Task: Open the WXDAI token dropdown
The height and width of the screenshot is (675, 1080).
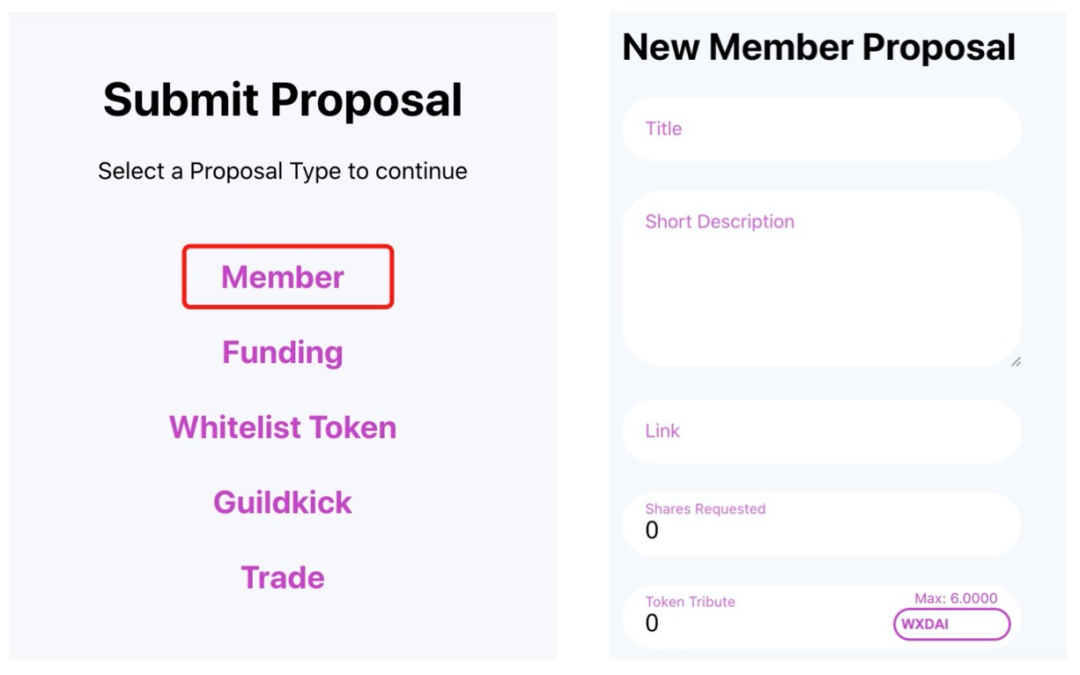Action: [951, 624]
